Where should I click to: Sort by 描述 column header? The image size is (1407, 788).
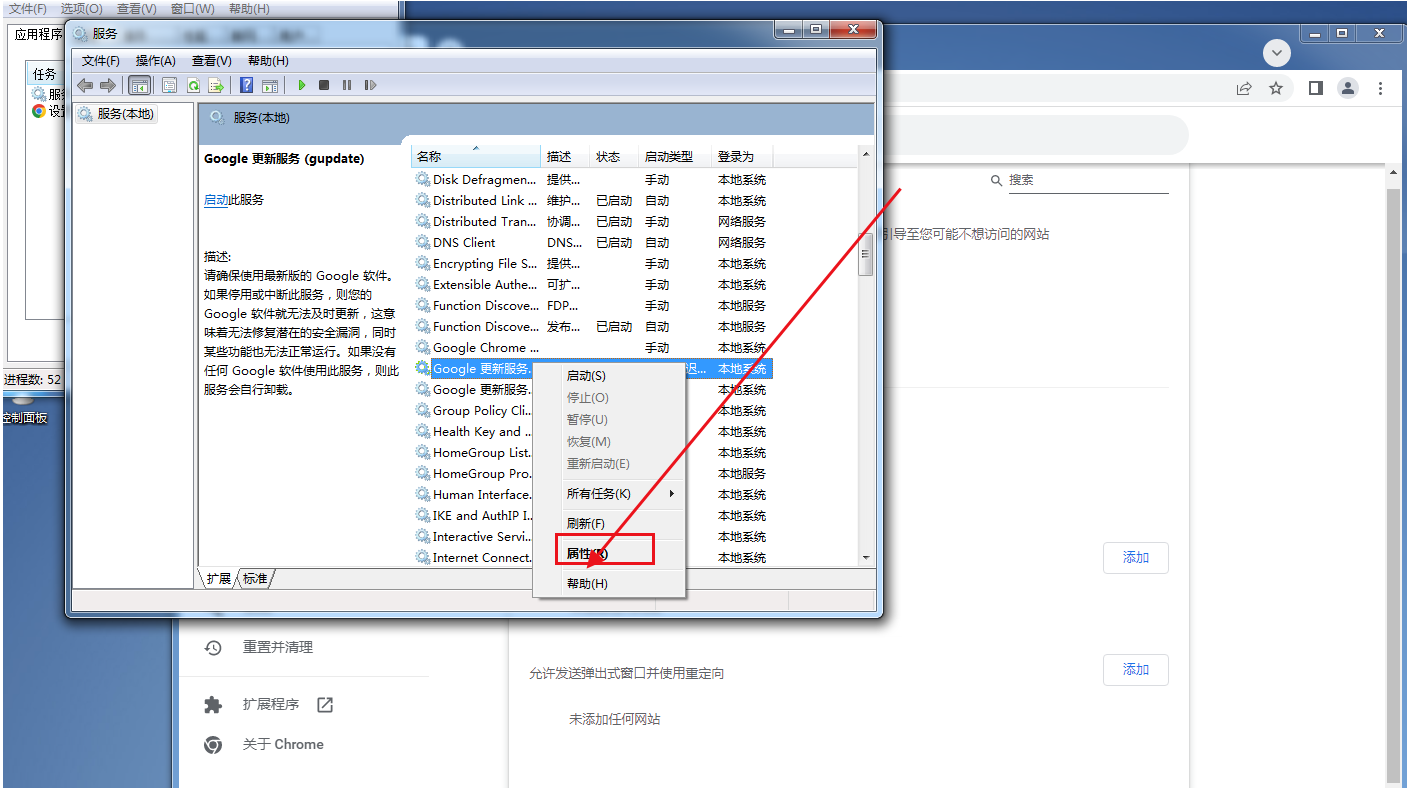point(566,157)
